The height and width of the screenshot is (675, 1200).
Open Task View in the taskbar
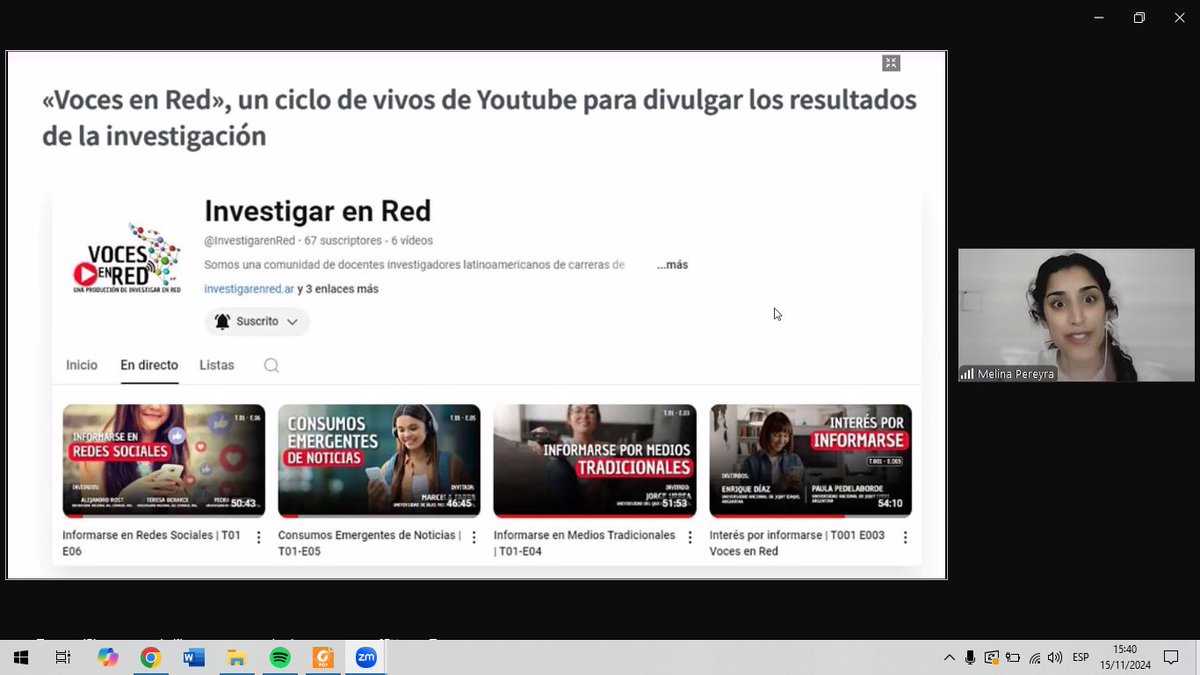point(63,657)
